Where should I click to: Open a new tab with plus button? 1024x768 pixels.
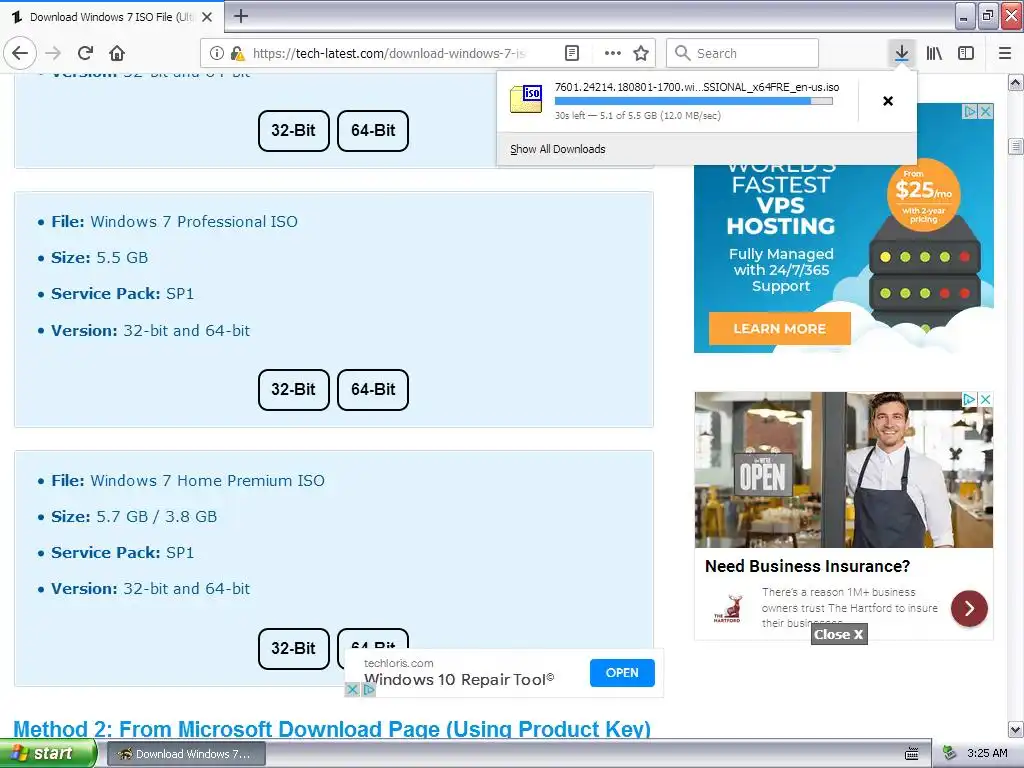[240, 16]
